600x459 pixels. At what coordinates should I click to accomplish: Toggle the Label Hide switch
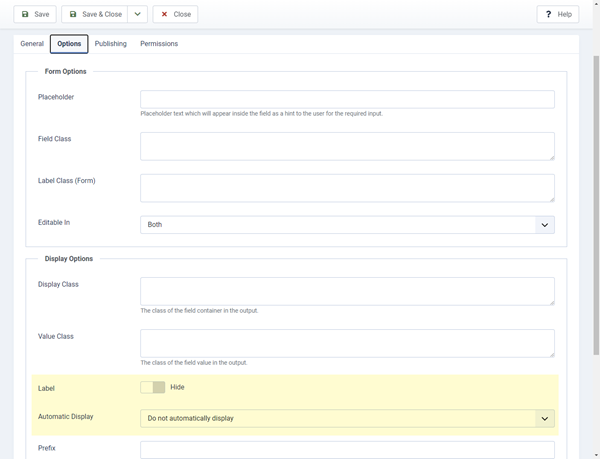[152, 387]
